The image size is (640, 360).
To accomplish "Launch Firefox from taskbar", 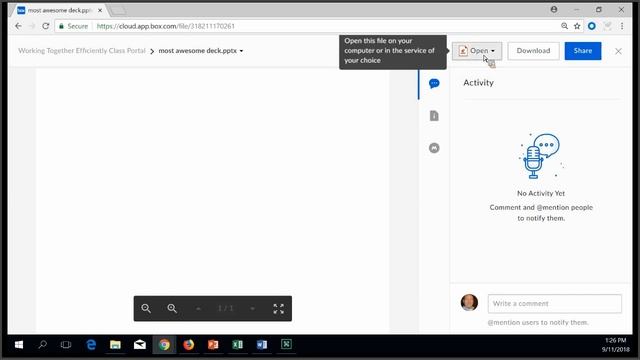I will coord(189,345).
